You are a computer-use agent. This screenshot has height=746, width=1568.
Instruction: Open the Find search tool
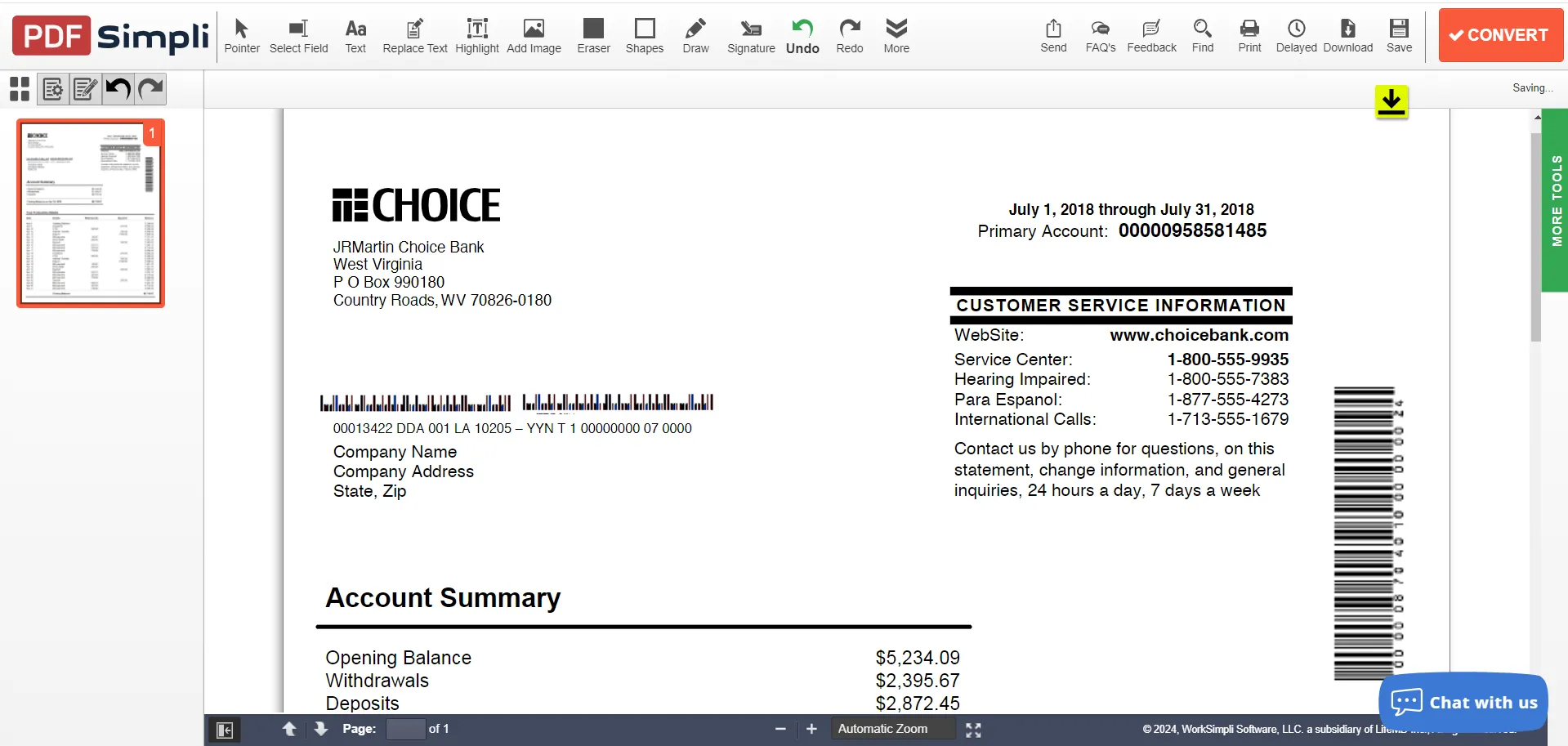[1202, 36]
